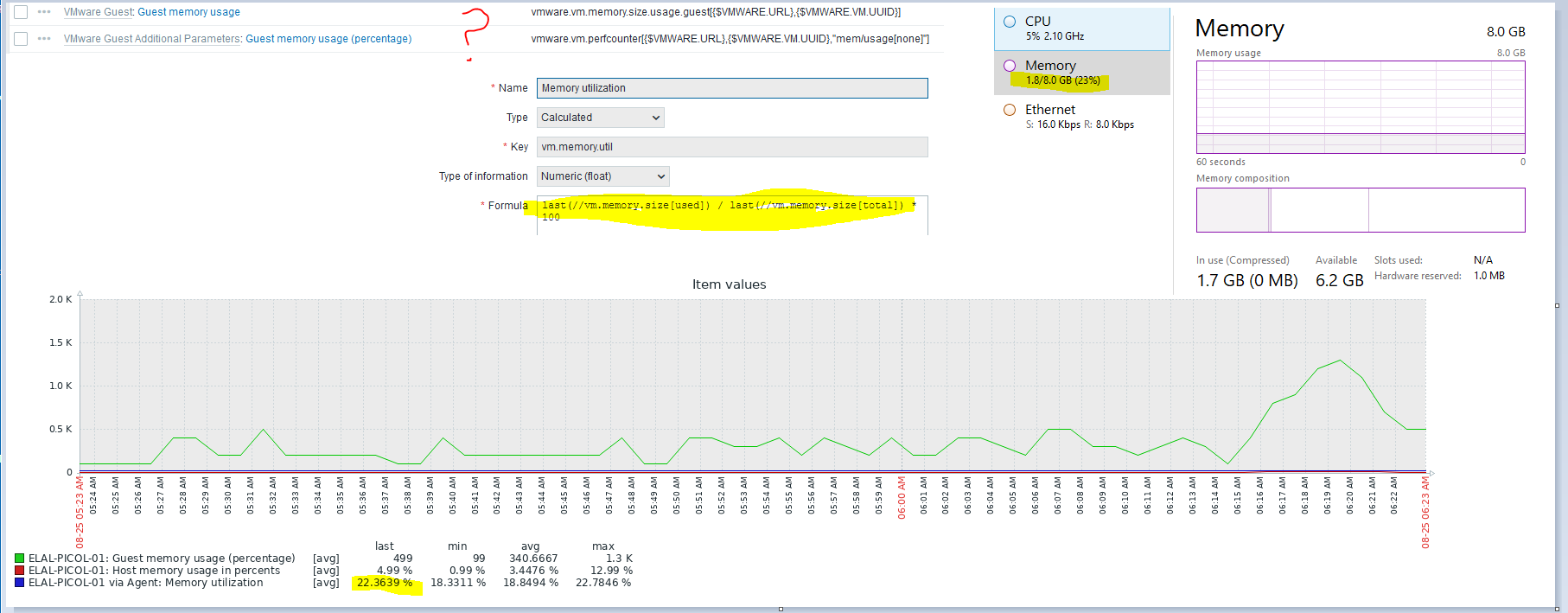Open the three-dot menu for Guest memory usage
The image size is (1568, 613).
(x=44, y=12)
